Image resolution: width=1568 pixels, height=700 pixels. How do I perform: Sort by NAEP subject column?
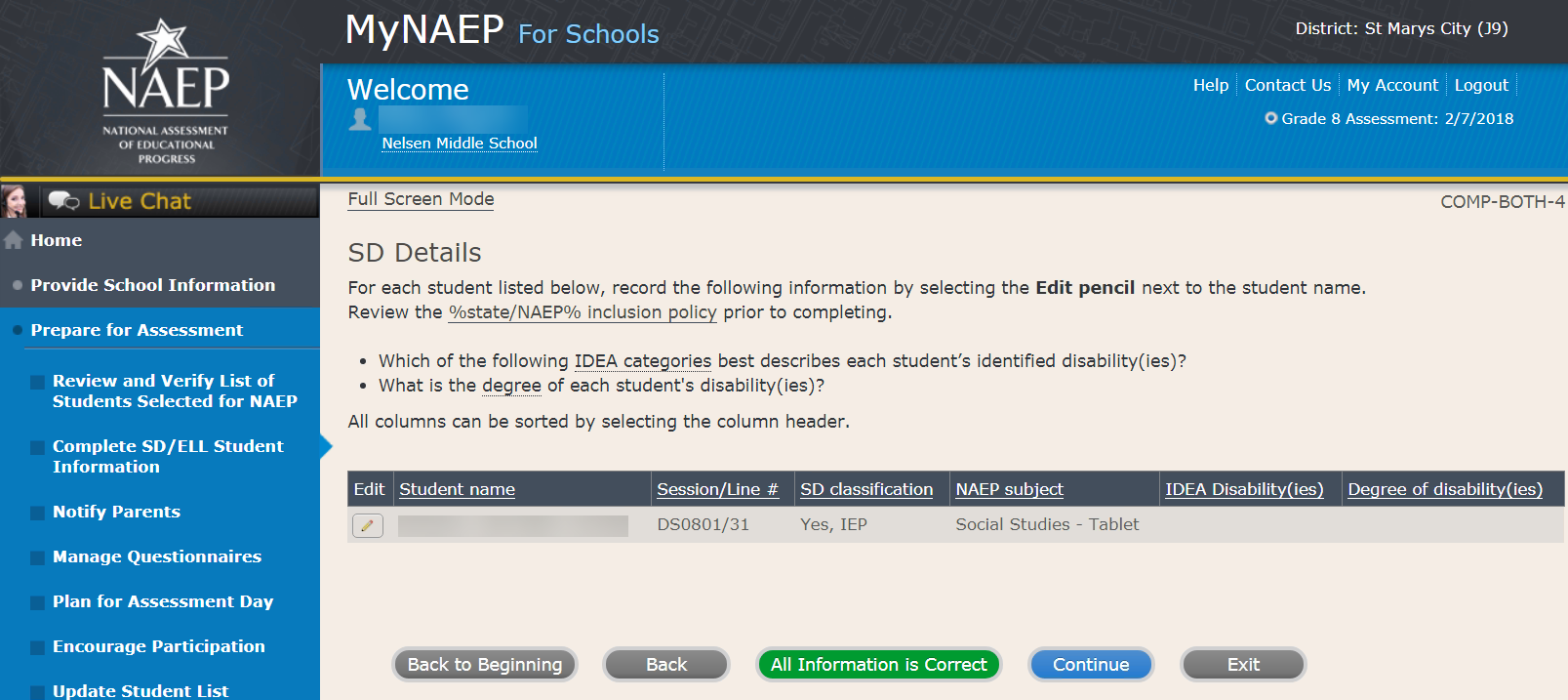pos(1009,489)
